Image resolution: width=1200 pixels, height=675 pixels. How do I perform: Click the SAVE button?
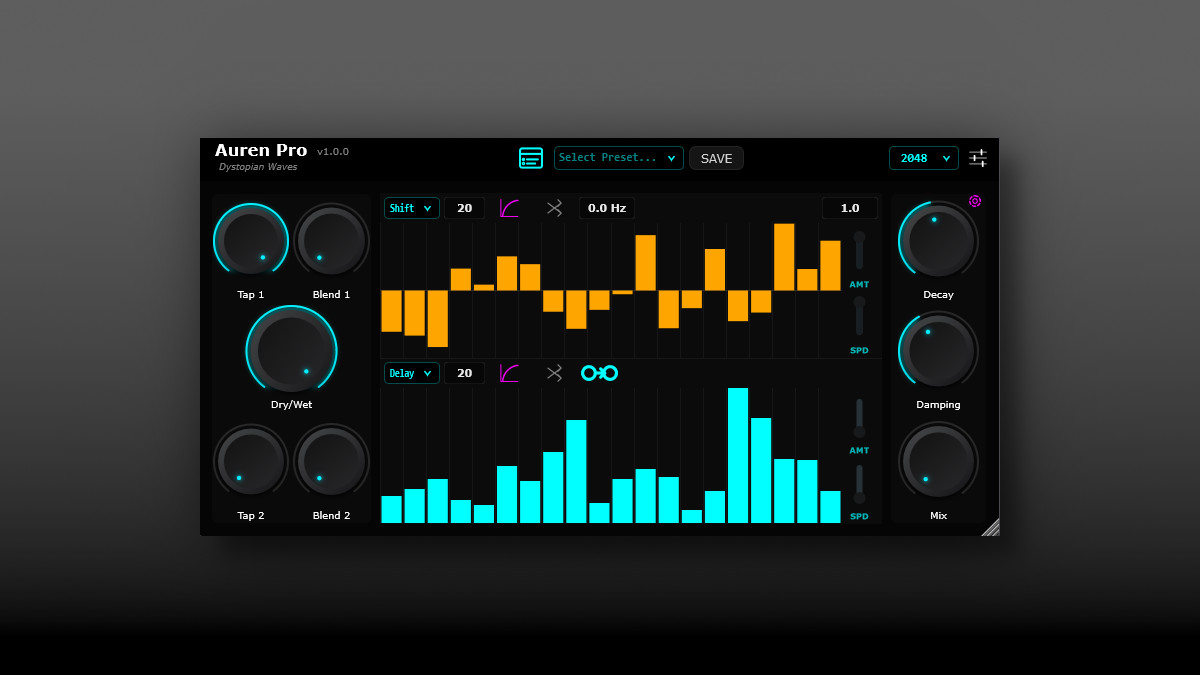[716, 158]
